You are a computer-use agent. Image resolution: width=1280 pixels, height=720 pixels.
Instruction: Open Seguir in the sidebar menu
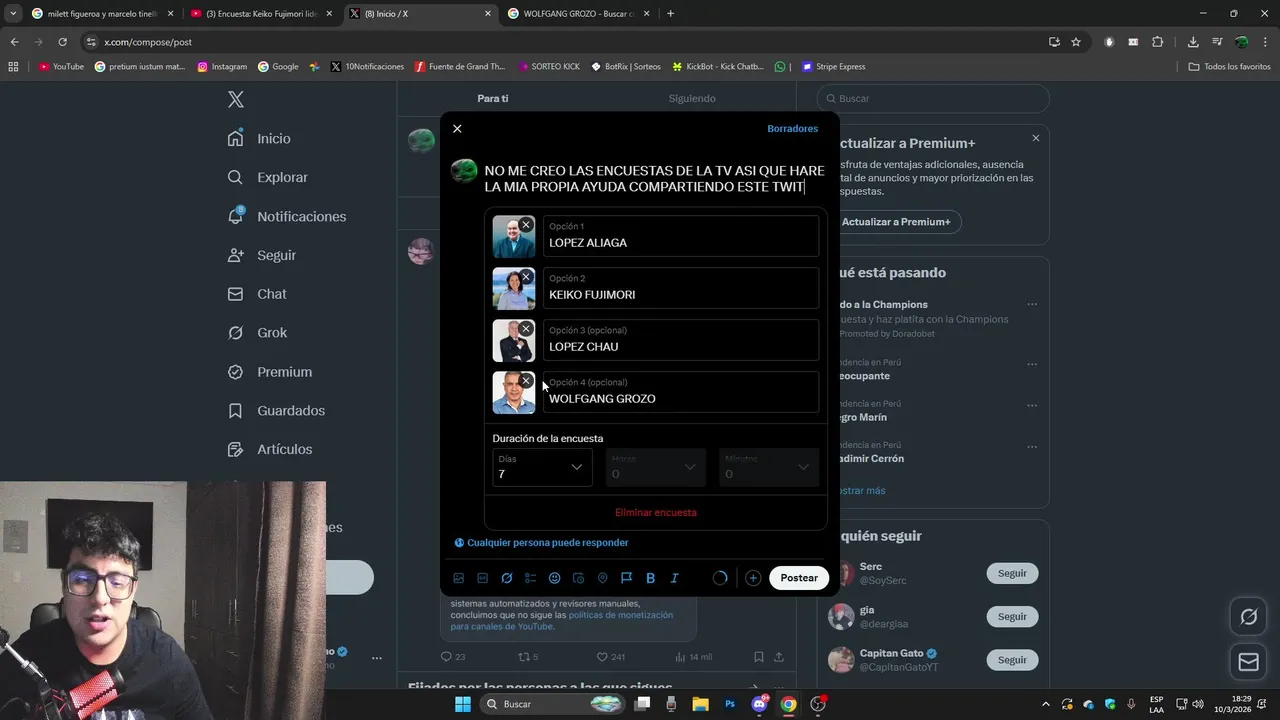[261, 255]
